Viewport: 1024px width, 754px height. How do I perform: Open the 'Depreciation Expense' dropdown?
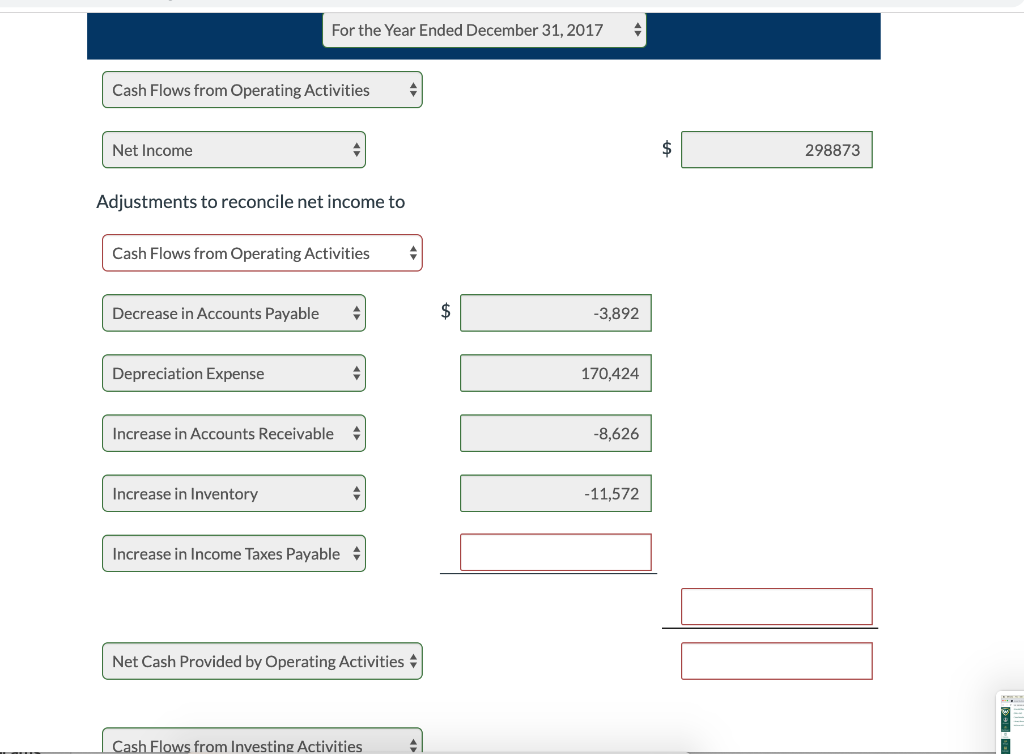pos(234,373)
